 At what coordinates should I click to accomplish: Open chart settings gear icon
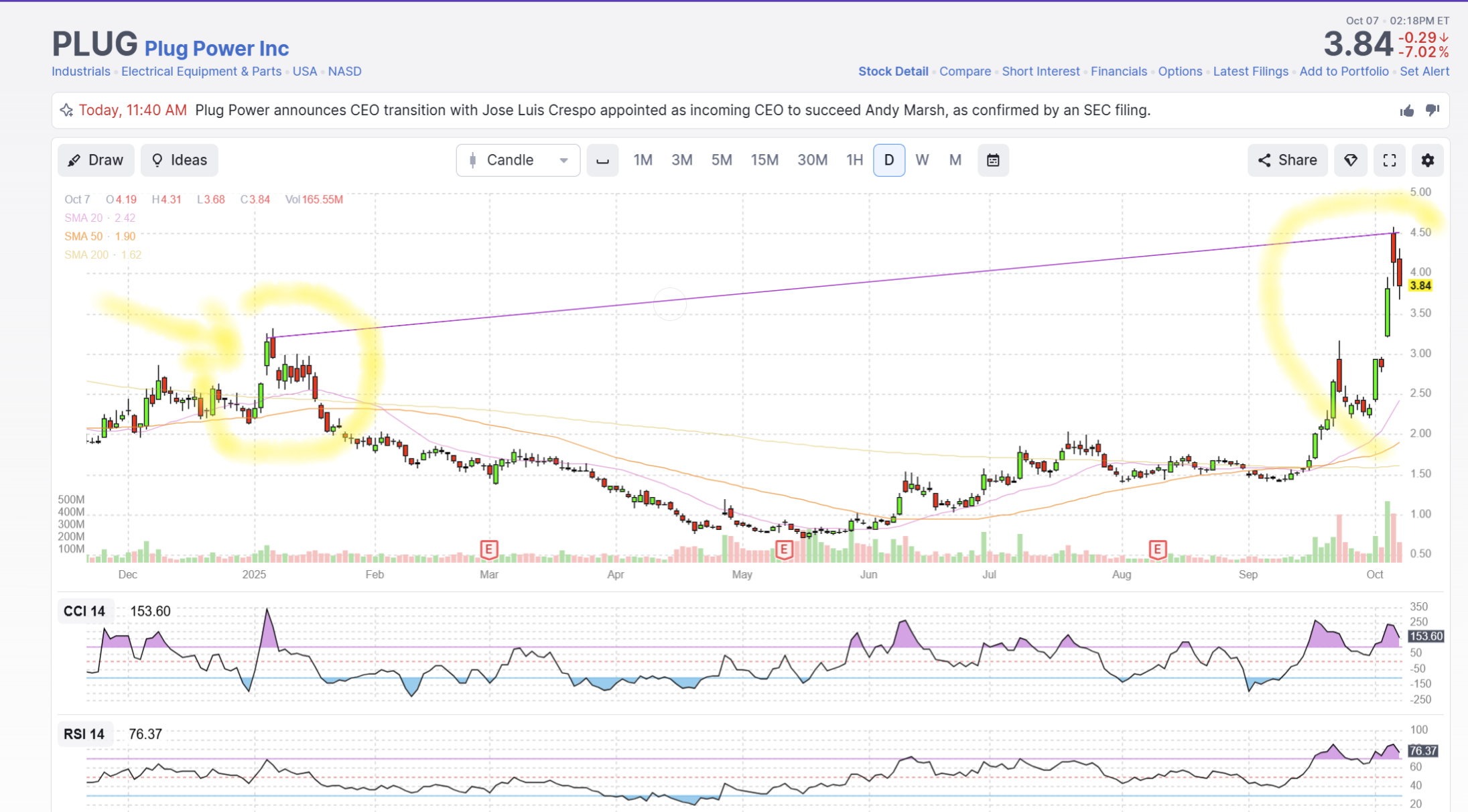pyautogui.click(x=1428, y=160)
